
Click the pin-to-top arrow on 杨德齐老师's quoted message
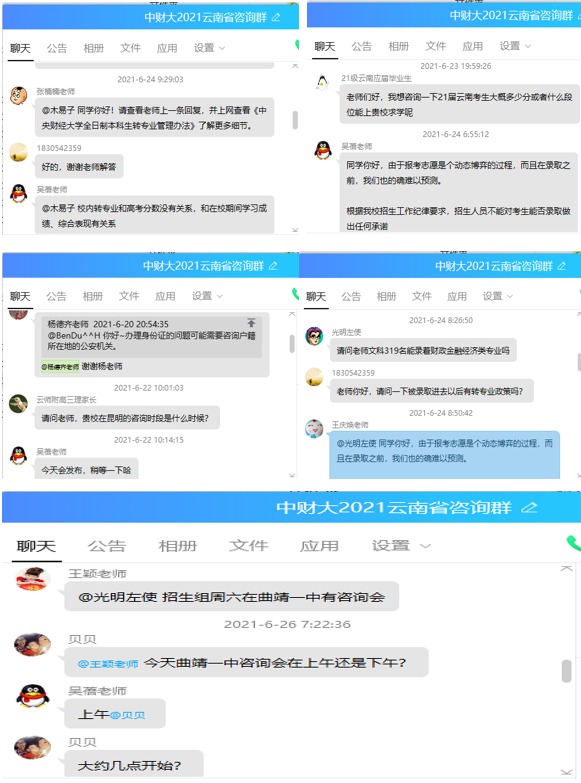(251, 323)
